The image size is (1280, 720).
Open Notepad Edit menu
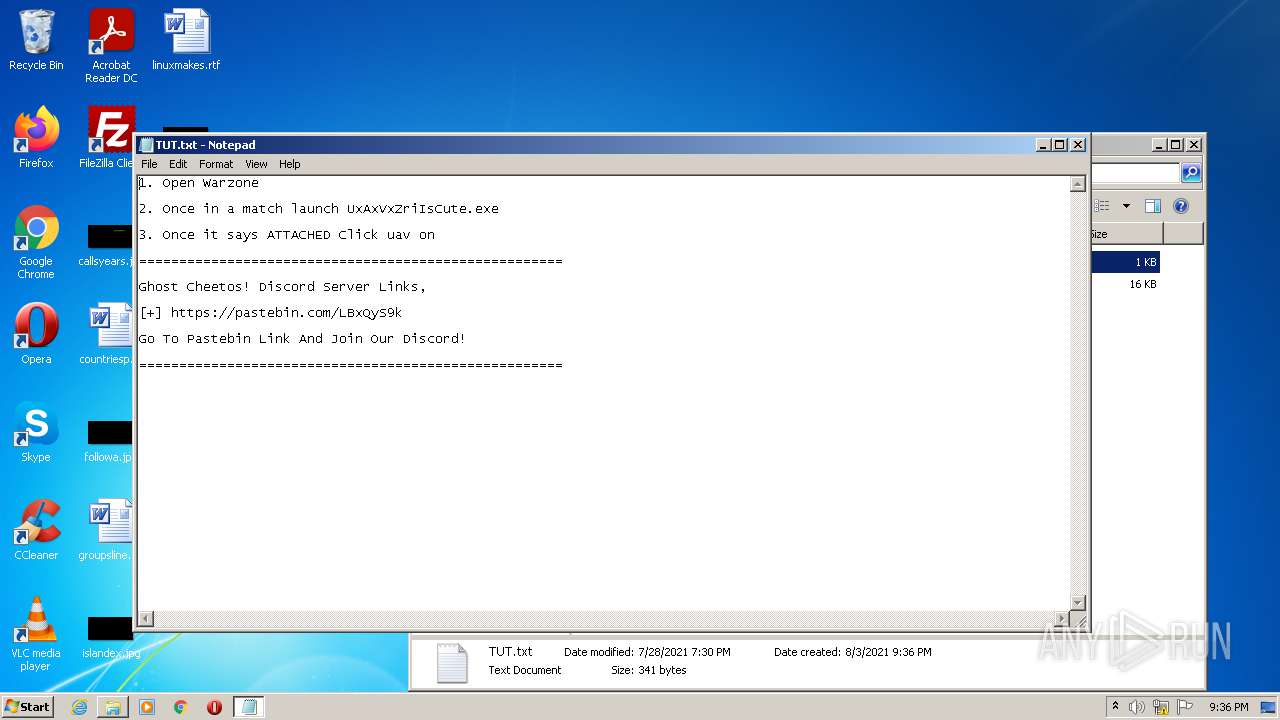point(178,164)
